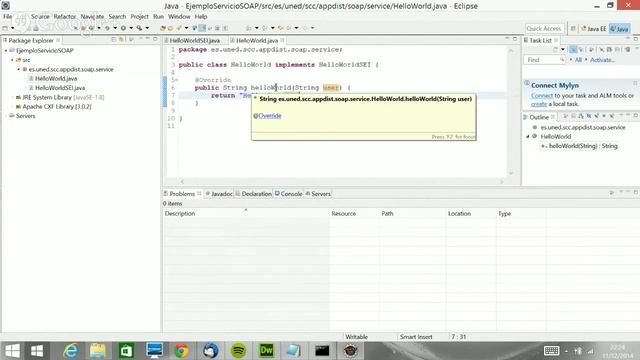640x360 pixels.
Task: Switch to the Console tab
Action: pos(289,194)
